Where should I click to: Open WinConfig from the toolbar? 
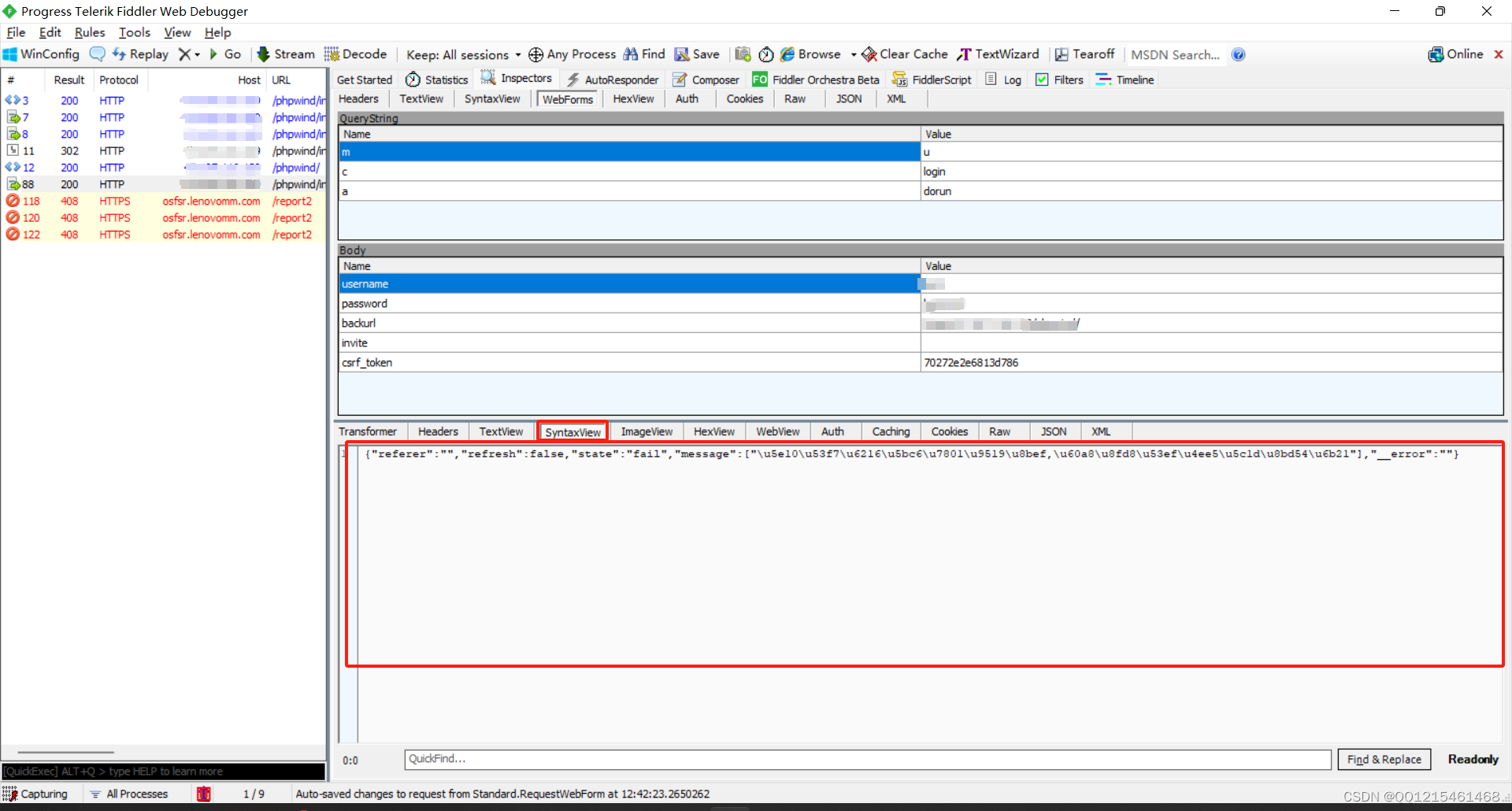42,54
